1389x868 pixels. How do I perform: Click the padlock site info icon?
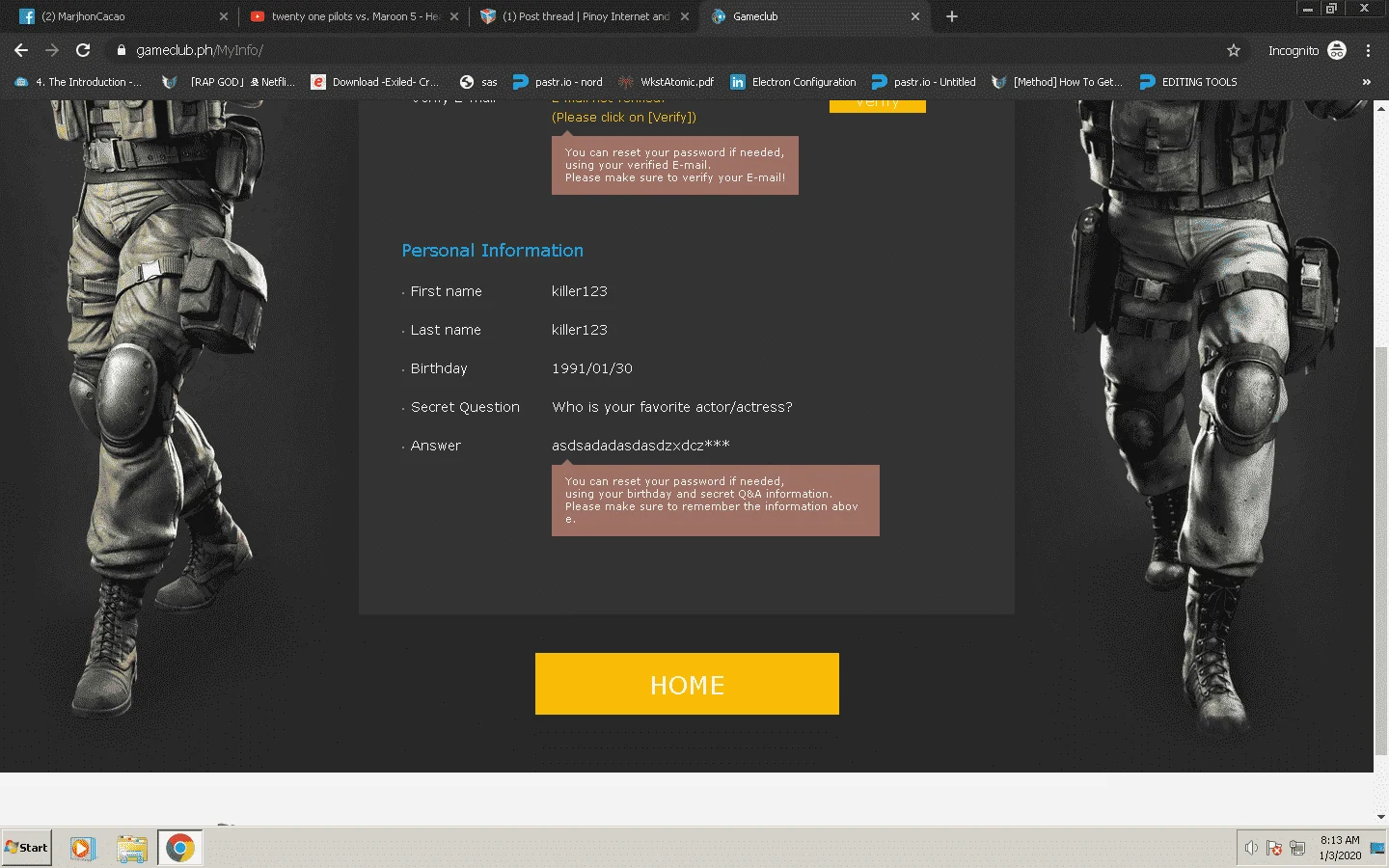pyautogui.click(x=122, y=50)
